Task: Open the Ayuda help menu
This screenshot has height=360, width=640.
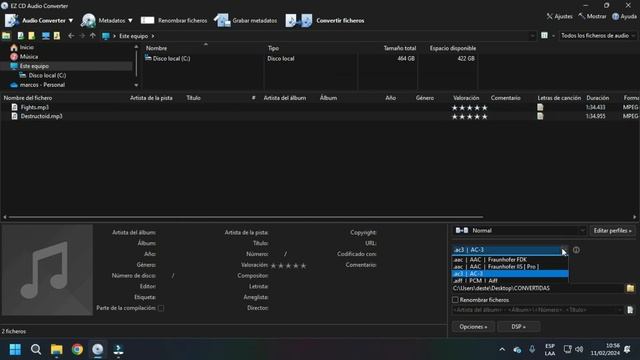Action: coord(624,16)
